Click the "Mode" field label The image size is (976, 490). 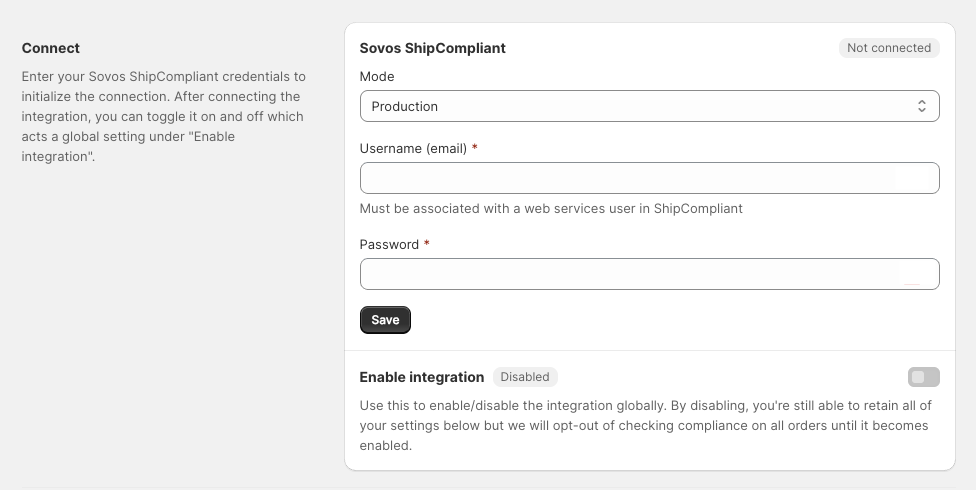click(x=377, y=77)
